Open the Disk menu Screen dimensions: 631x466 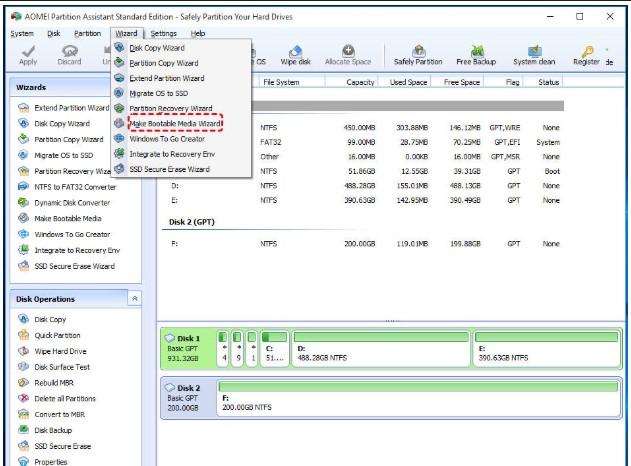point(54,33)
